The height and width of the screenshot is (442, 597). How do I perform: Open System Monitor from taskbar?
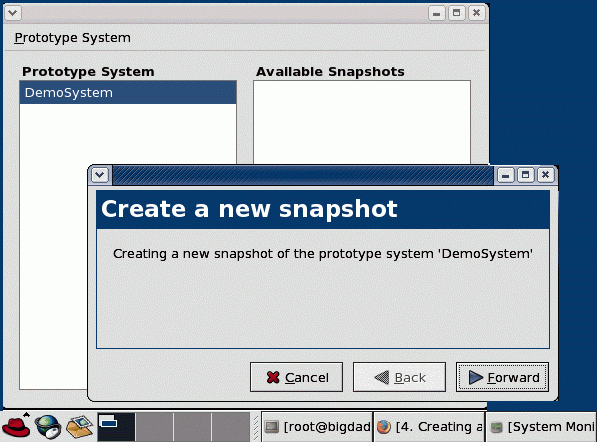[x=541, y=427]
